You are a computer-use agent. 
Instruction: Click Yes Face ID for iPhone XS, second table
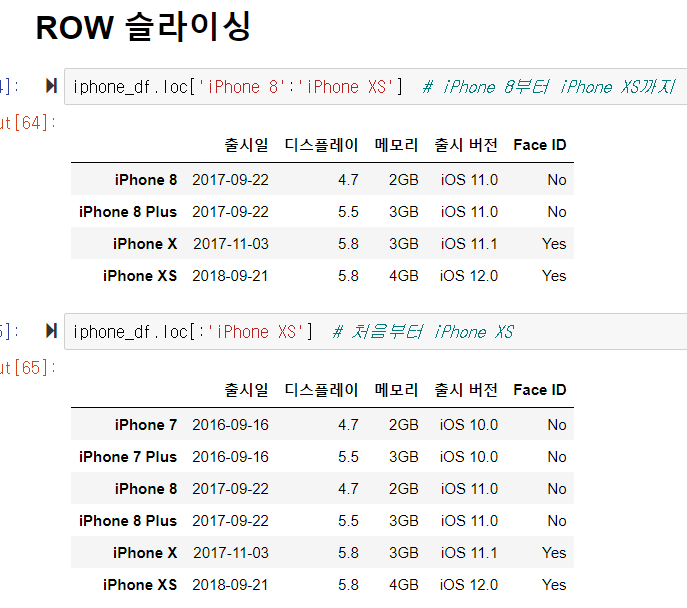(554, 584)
